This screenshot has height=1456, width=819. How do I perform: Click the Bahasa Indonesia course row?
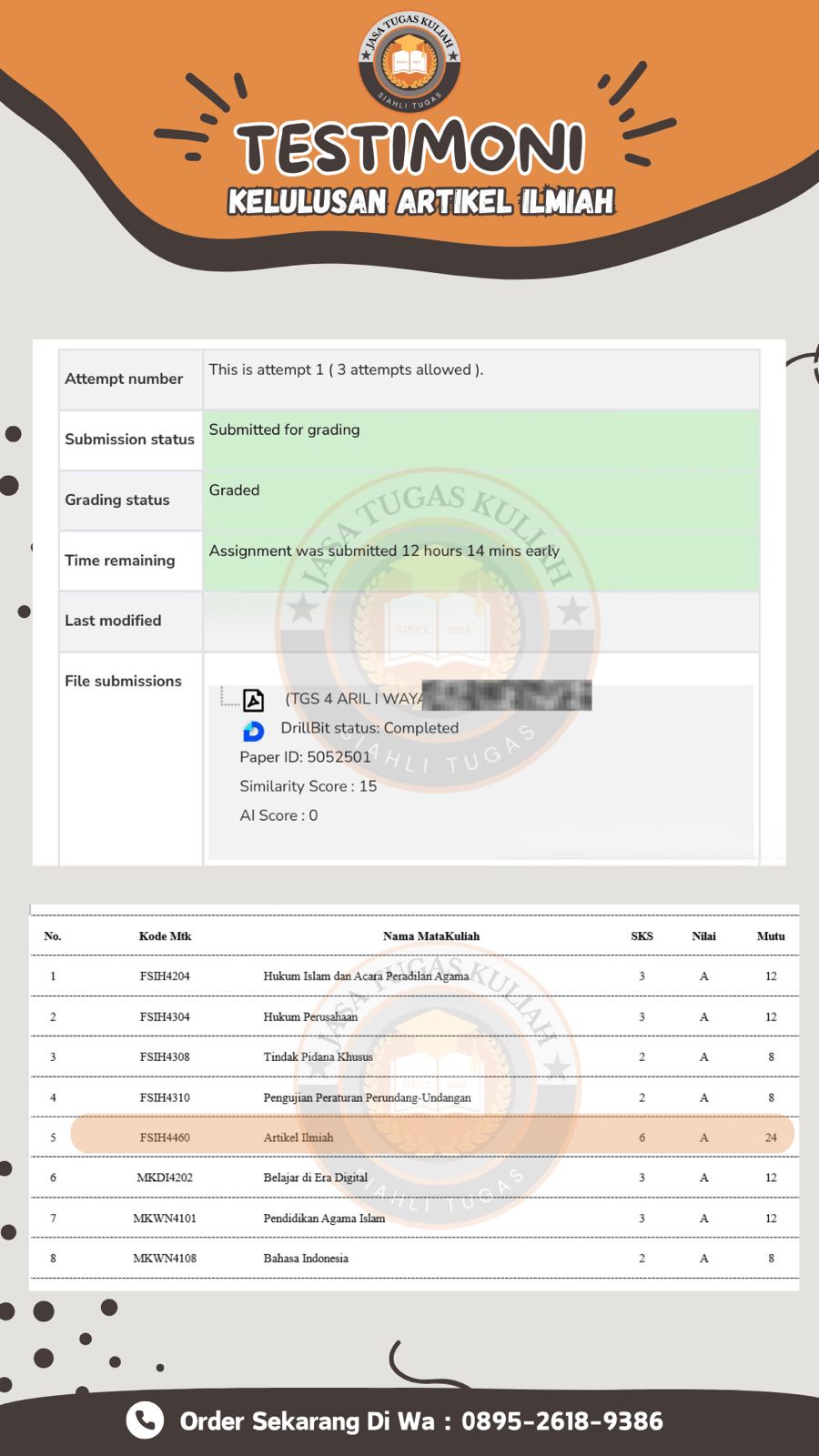pos(414,1259)
